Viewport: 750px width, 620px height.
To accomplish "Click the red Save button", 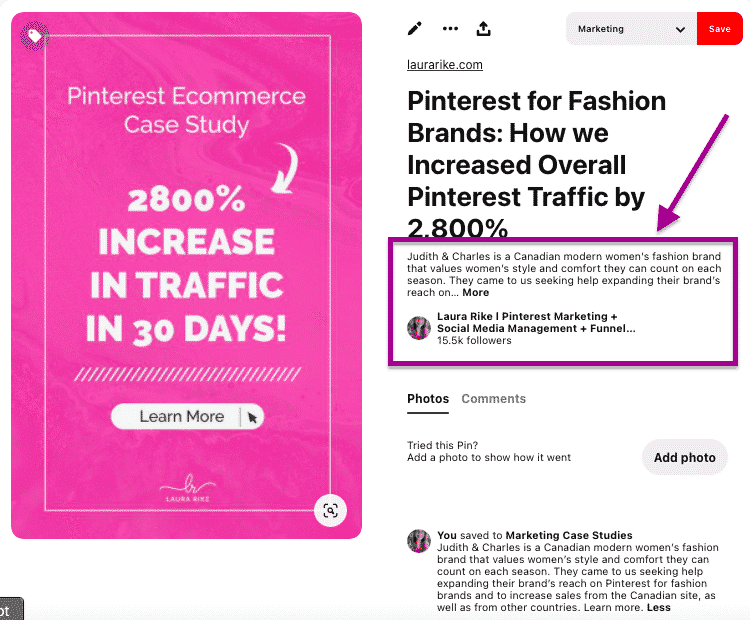I will click(x=719, y=29).
